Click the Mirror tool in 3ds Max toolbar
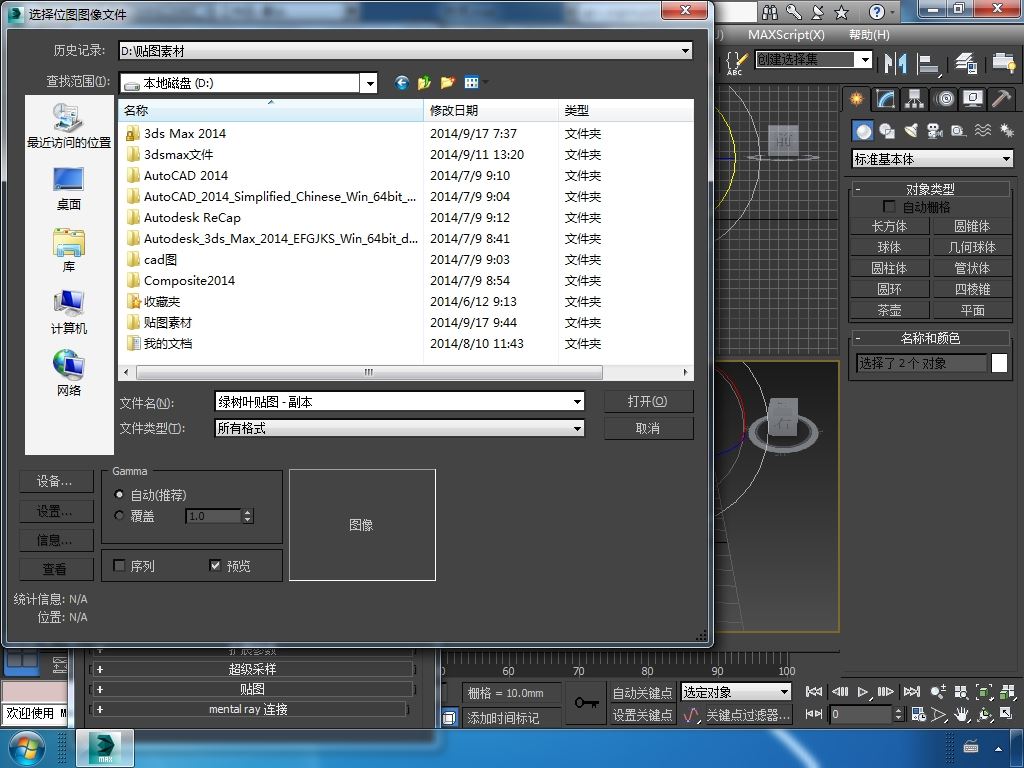This screenshot has height=768, width=1024. (895, 63)
